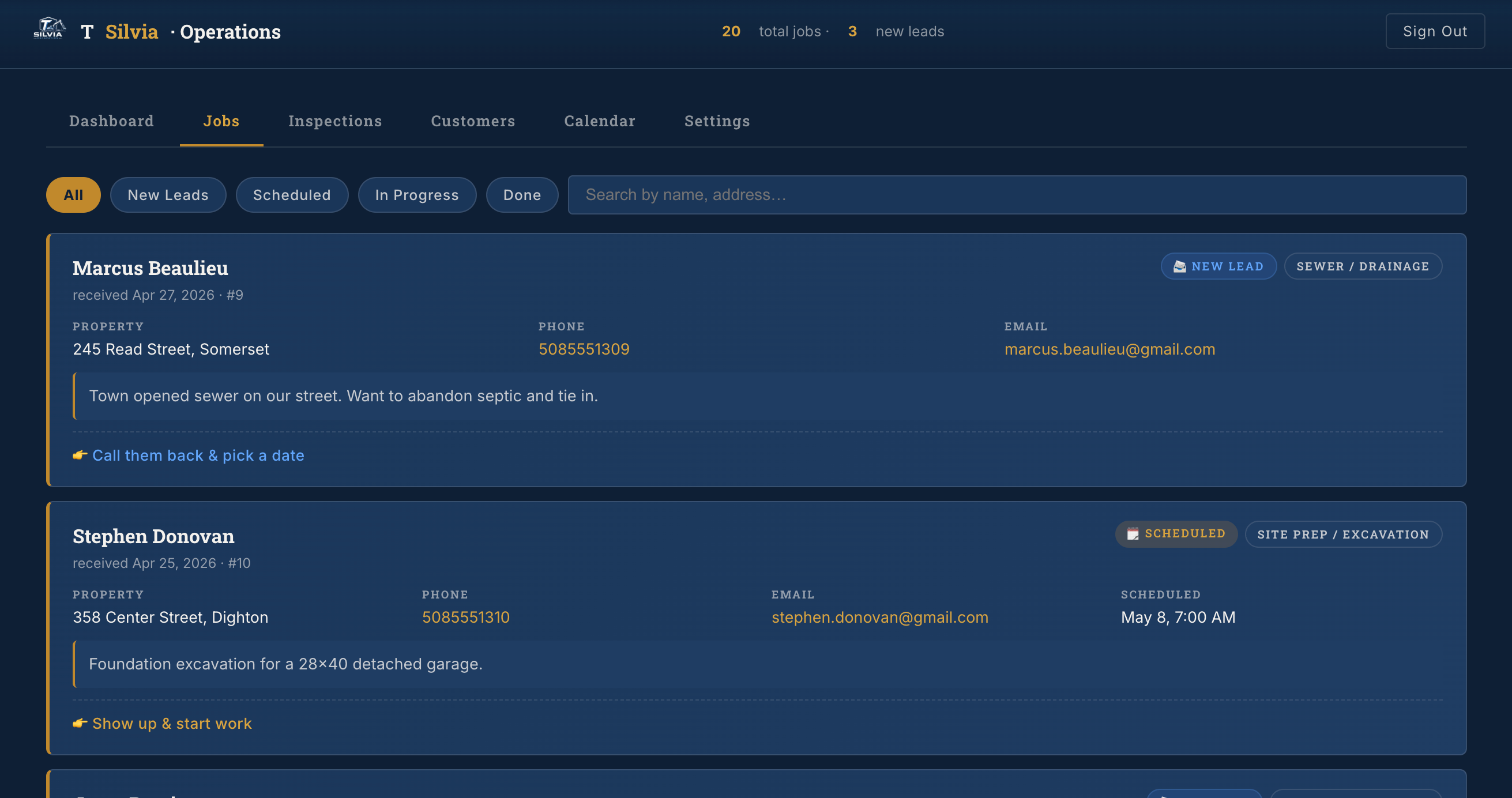Filter jobs by New Leads

point(168,195)
